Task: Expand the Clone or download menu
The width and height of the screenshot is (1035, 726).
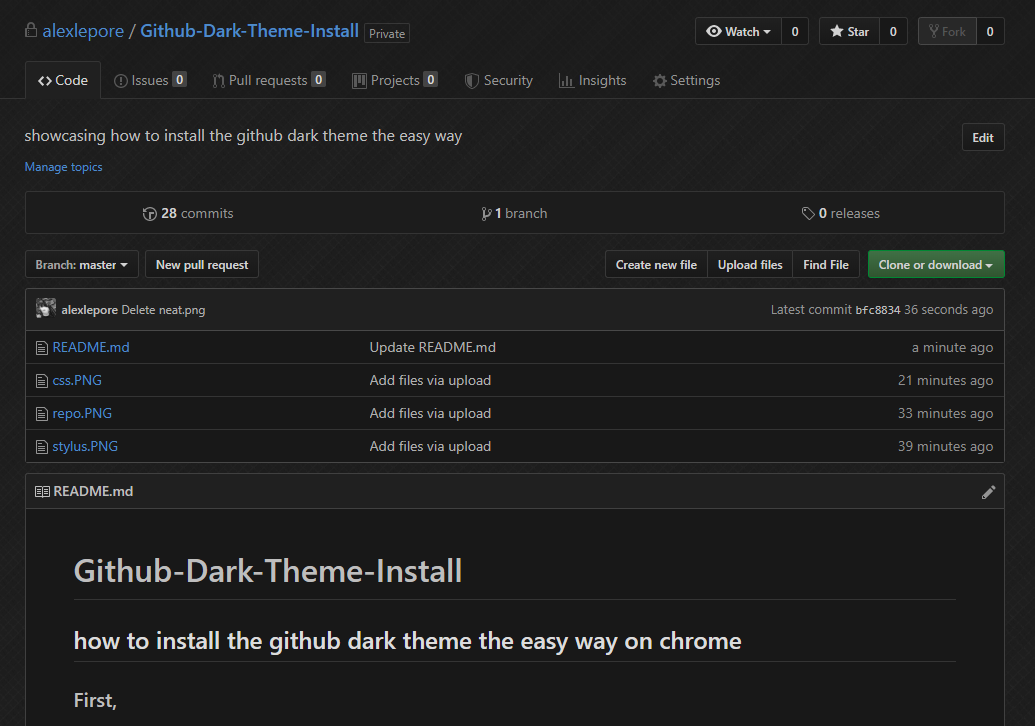Action: pyautogui.click(x=936, y=265)
